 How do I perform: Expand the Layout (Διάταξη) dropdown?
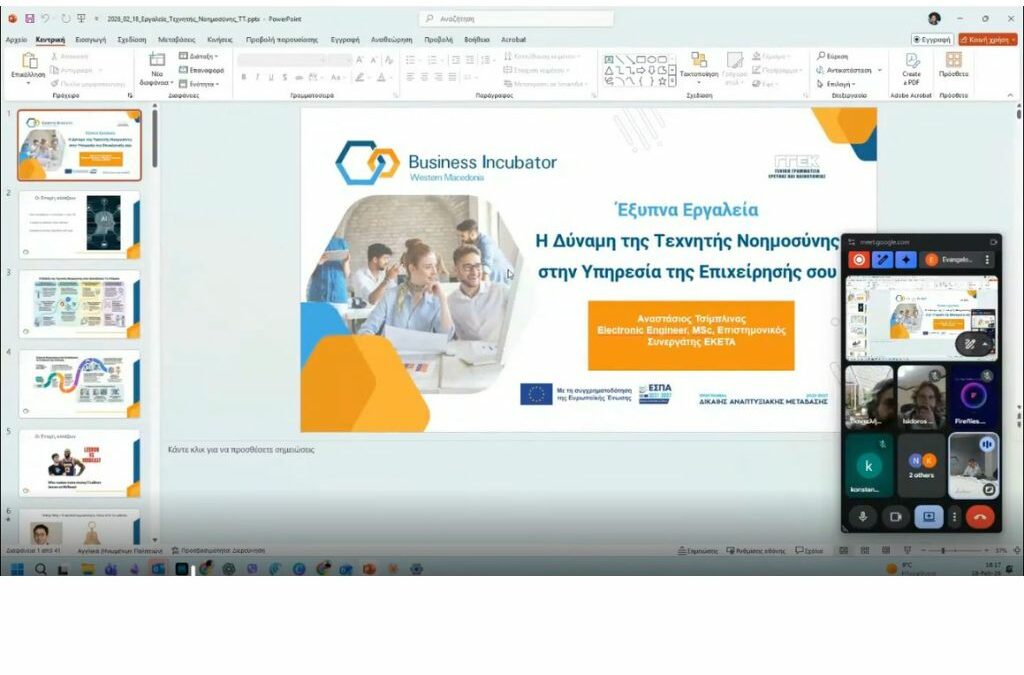200,56
